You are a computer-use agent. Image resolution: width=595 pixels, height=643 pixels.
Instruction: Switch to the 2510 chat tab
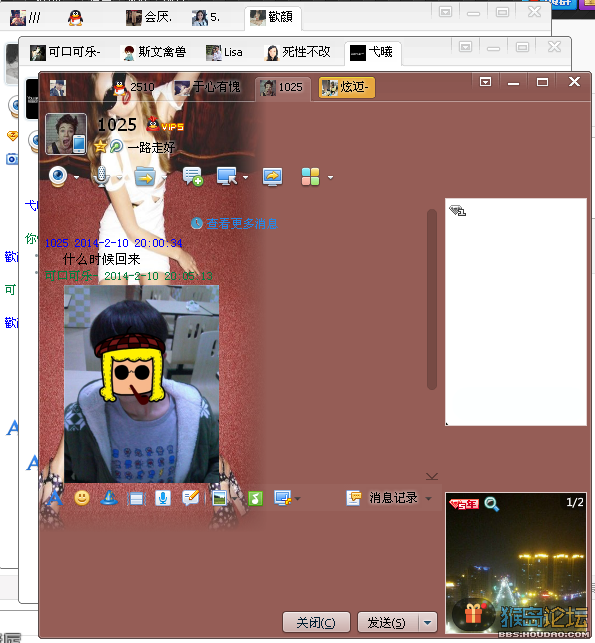(x=134, y=87)
